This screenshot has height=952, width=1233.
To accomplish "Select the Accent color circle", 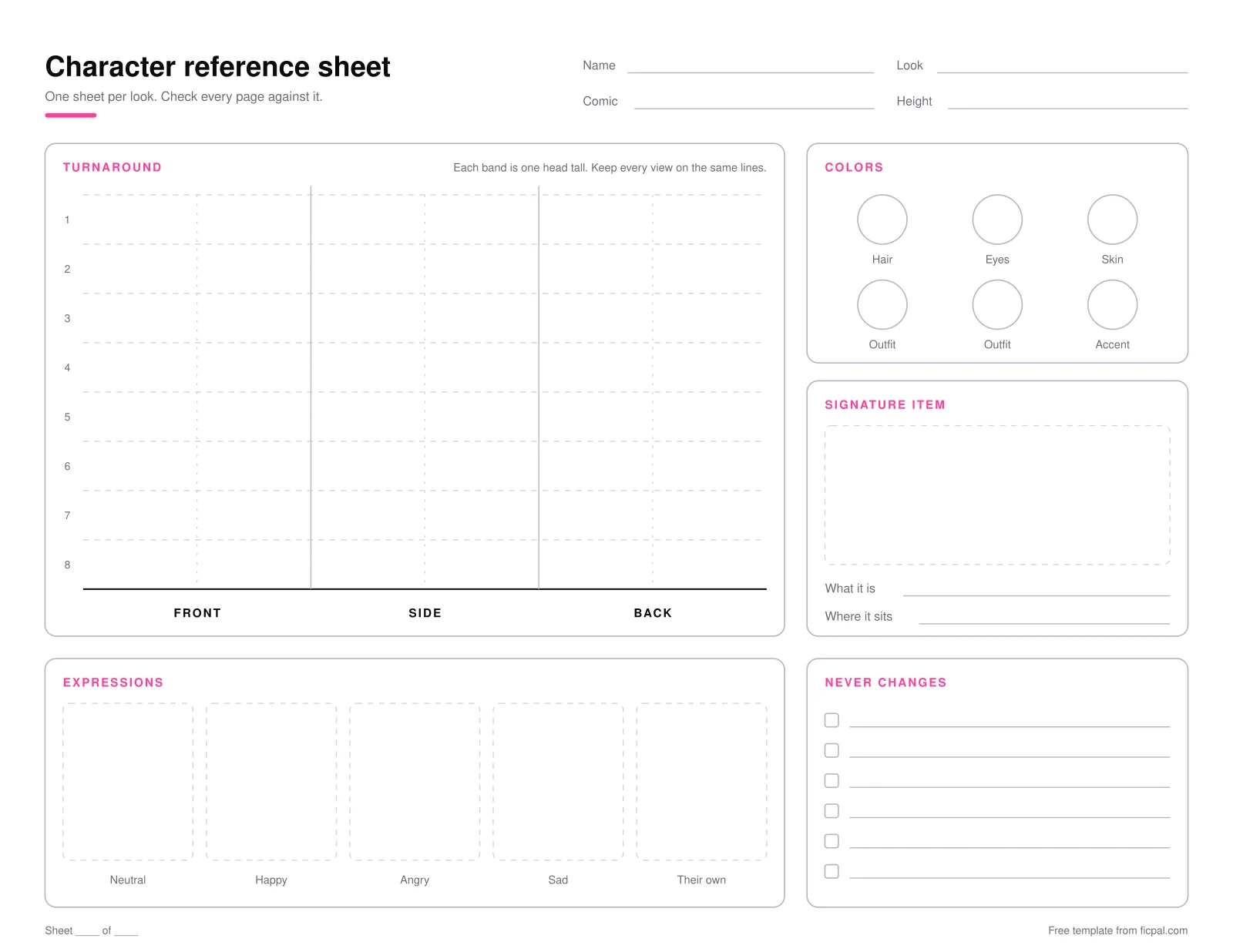I will click(x=1112, y=304).
